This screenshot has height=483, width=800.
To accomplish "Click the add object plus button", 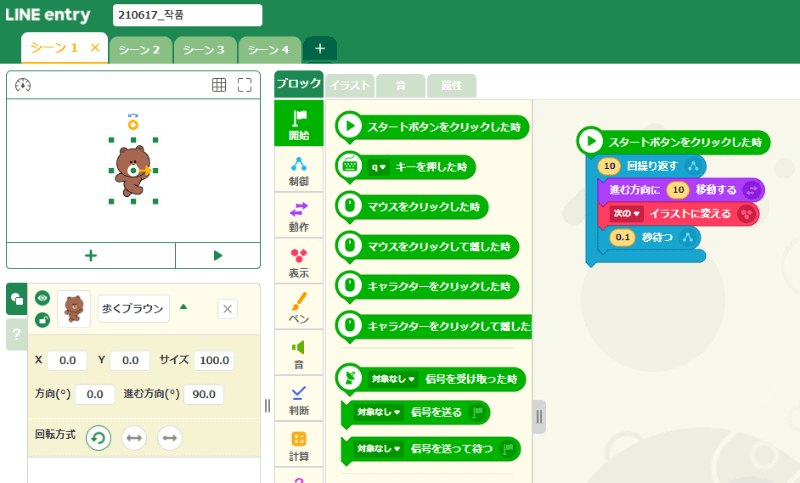I will pyautogui.click(x=91, y=256).
